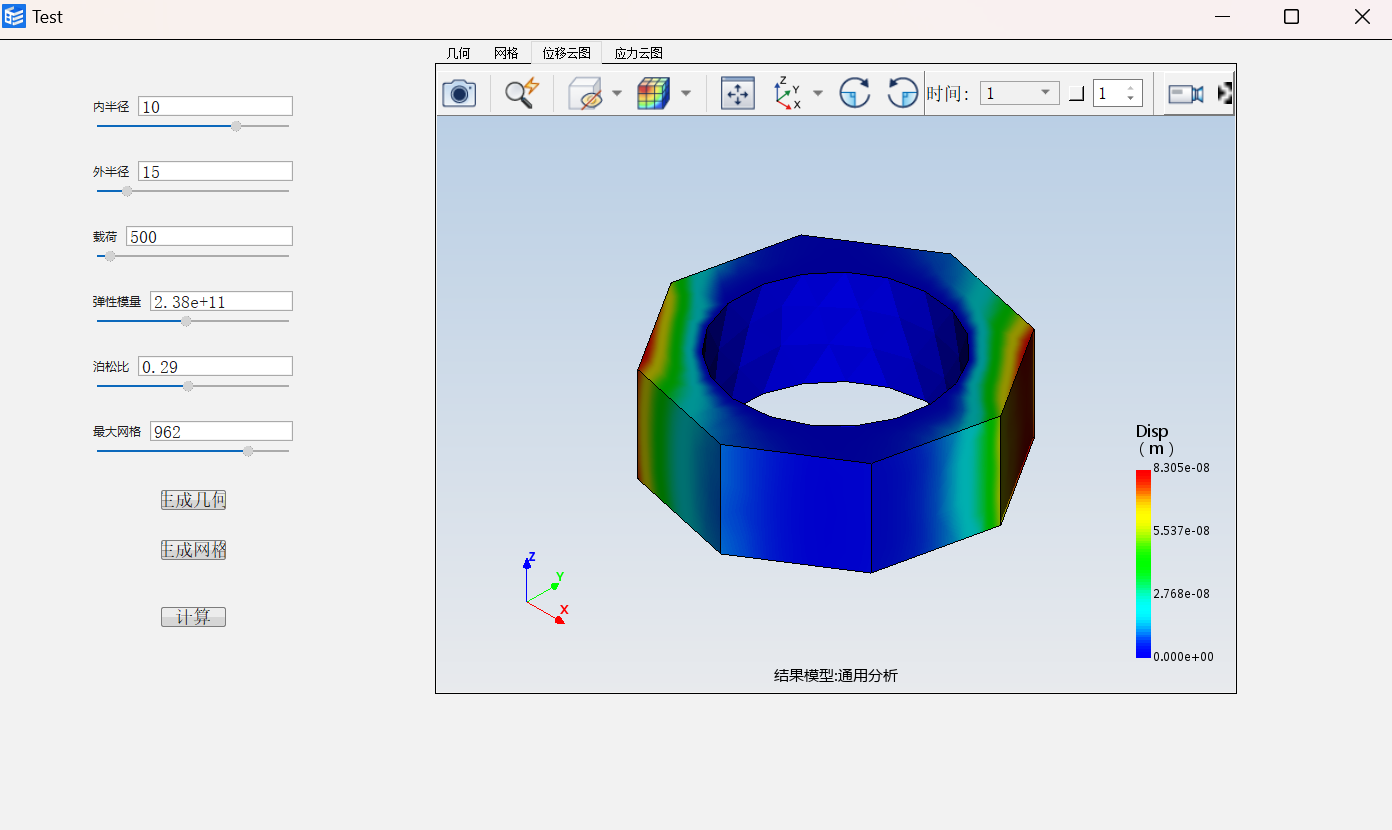Click the 最大网格 input field
The image size is (1392, 830).
(x=221, y=431)
